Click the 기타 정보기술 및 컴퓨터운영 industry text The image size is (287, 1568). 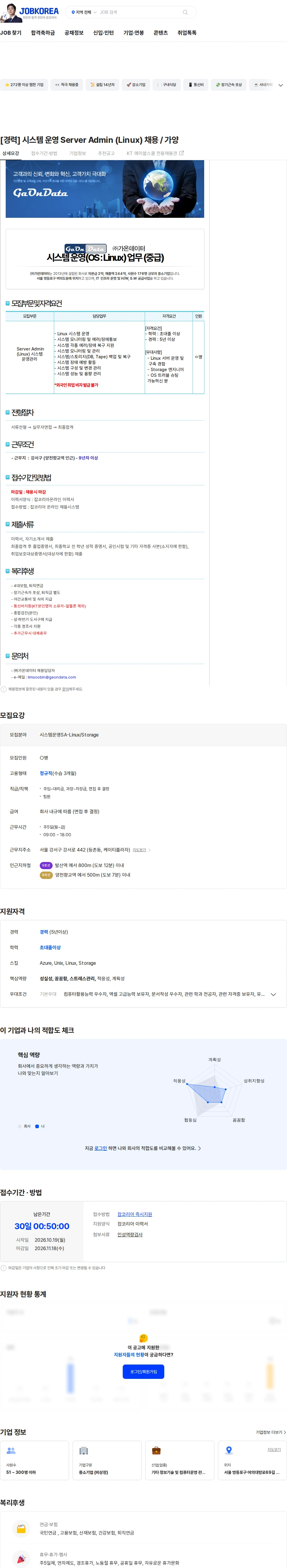pos(178,1472)
